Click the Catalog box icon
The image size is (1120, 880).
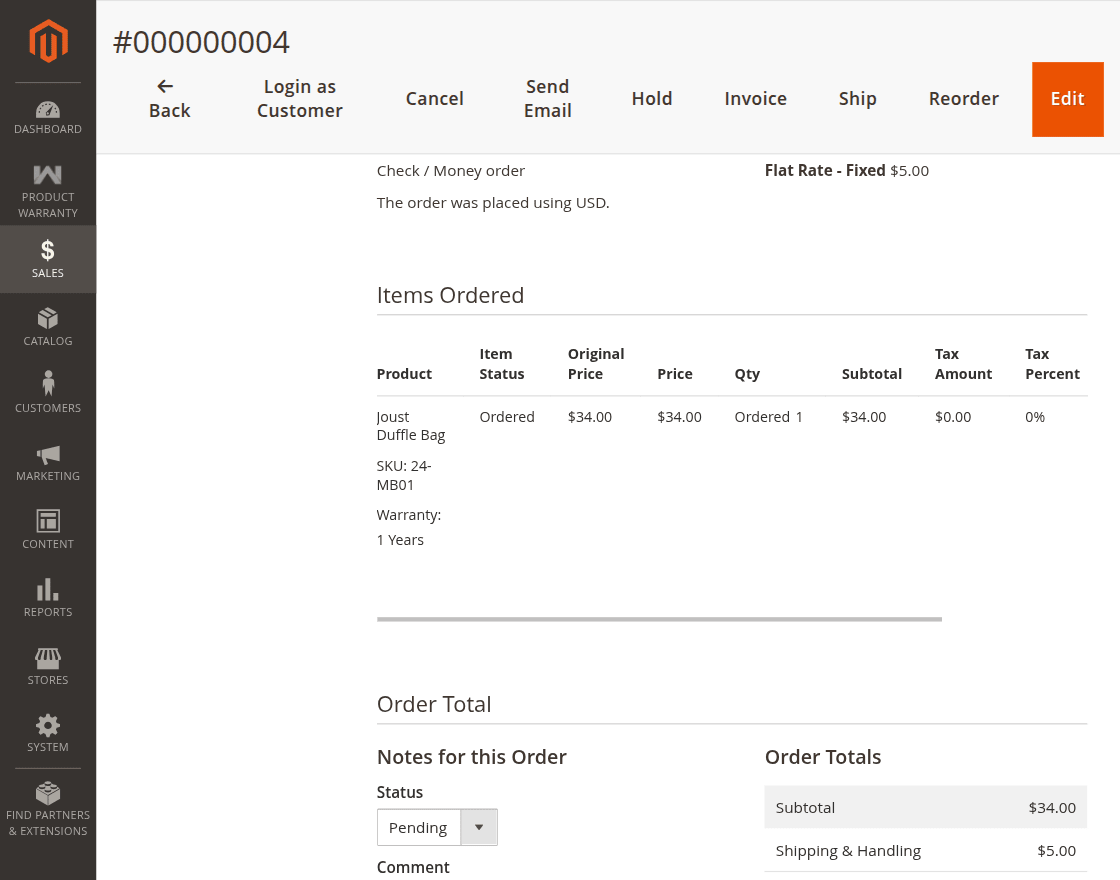pos(47,318)
